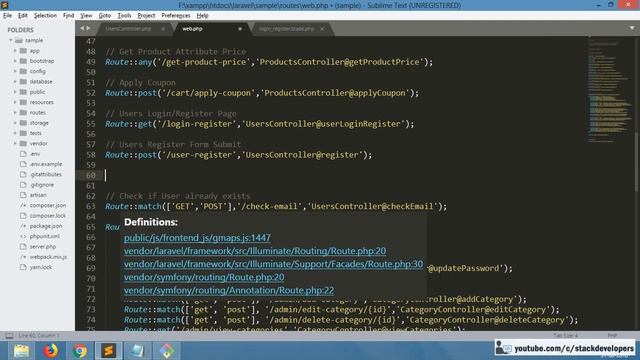The height and width of the screenshot is (360, 640).
Task: Click the code minimap
Action: tap(610, 90)
